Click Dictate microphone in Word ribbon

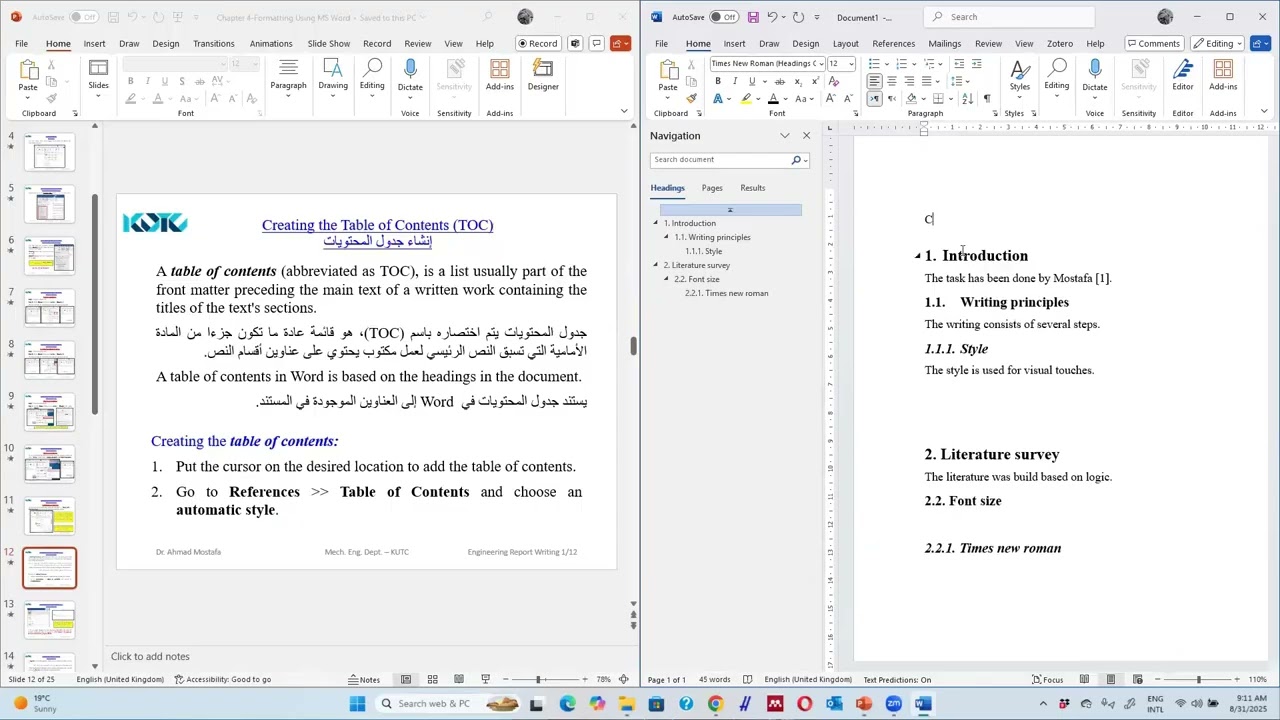[1095, 75]
